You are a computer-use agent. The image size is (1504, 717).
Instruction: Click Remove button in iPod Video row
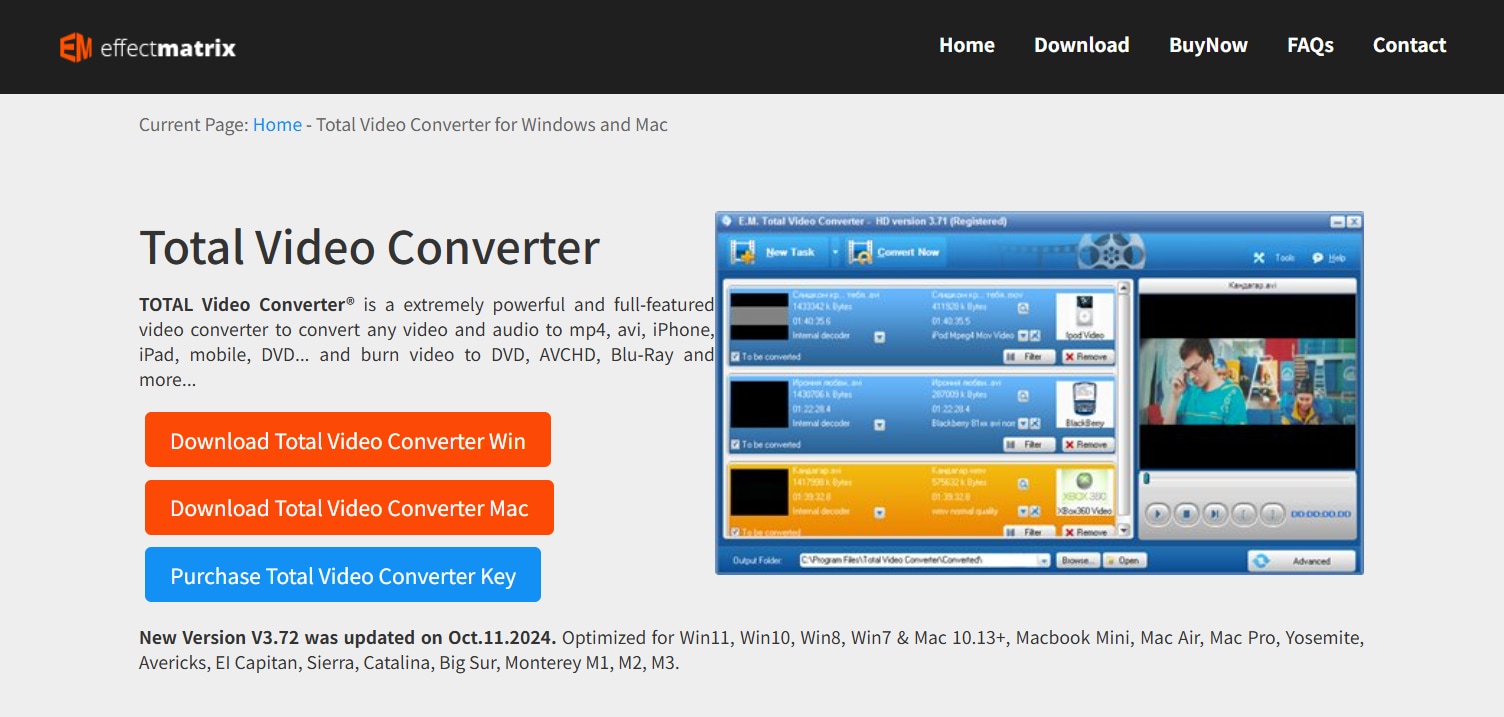coord(1088,357)
